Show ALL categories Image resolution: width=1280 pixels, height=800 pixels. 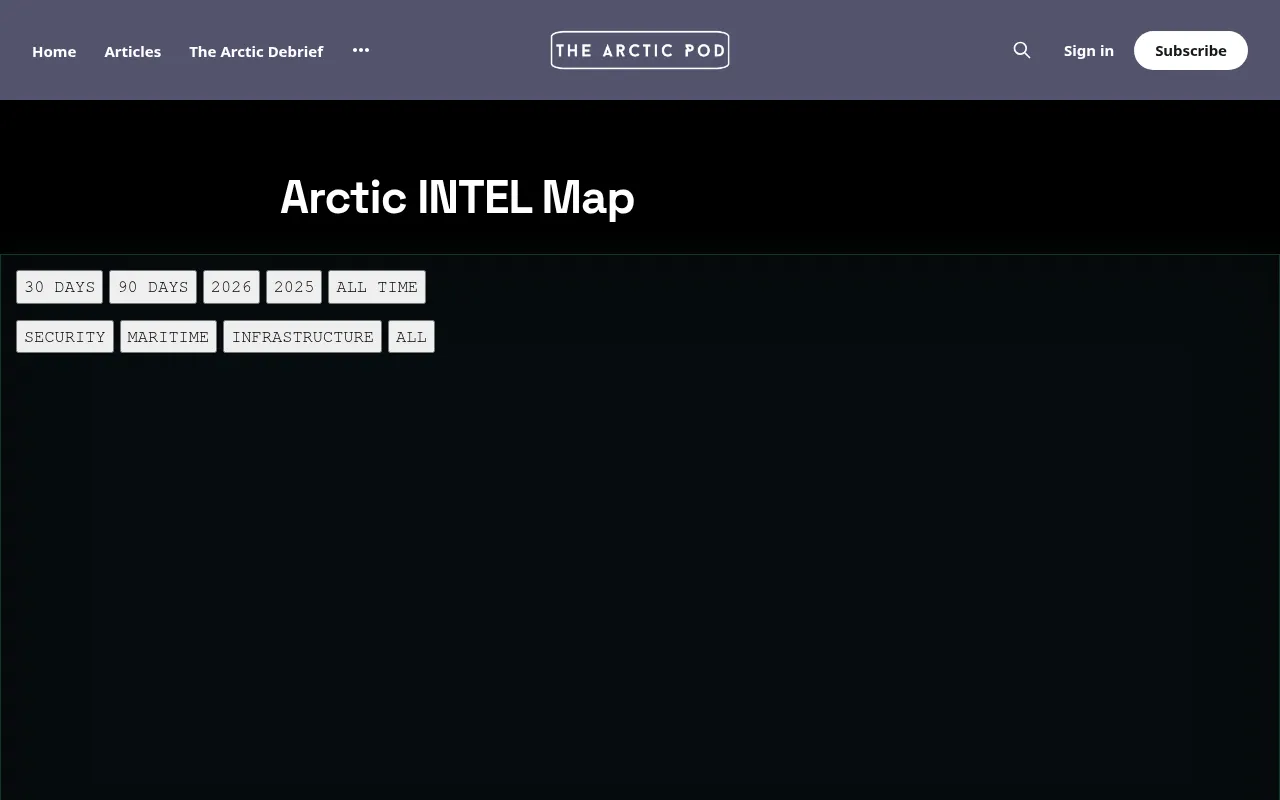pyautogui.click(x=411, y=337)
